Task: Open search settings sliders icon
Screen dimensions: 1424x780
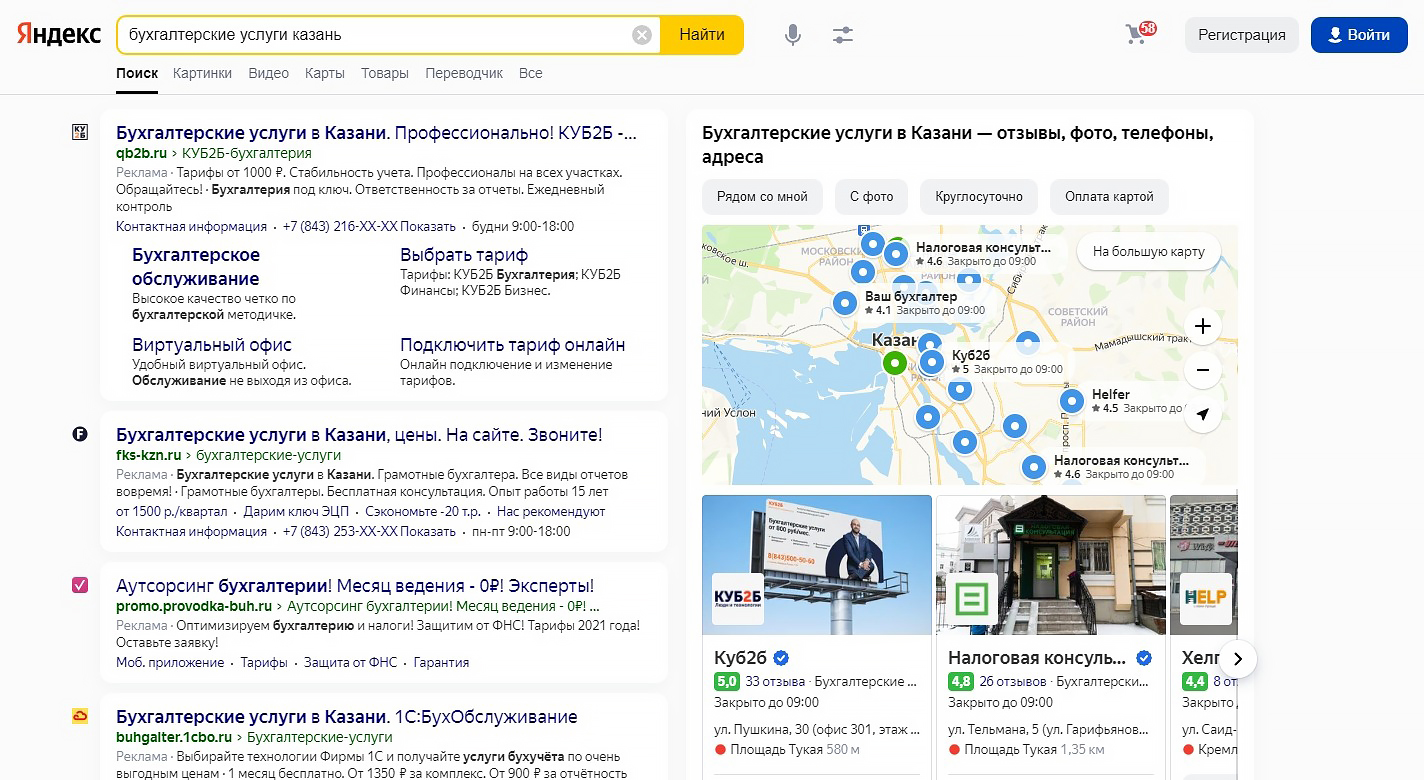Action: pos(843,35)
